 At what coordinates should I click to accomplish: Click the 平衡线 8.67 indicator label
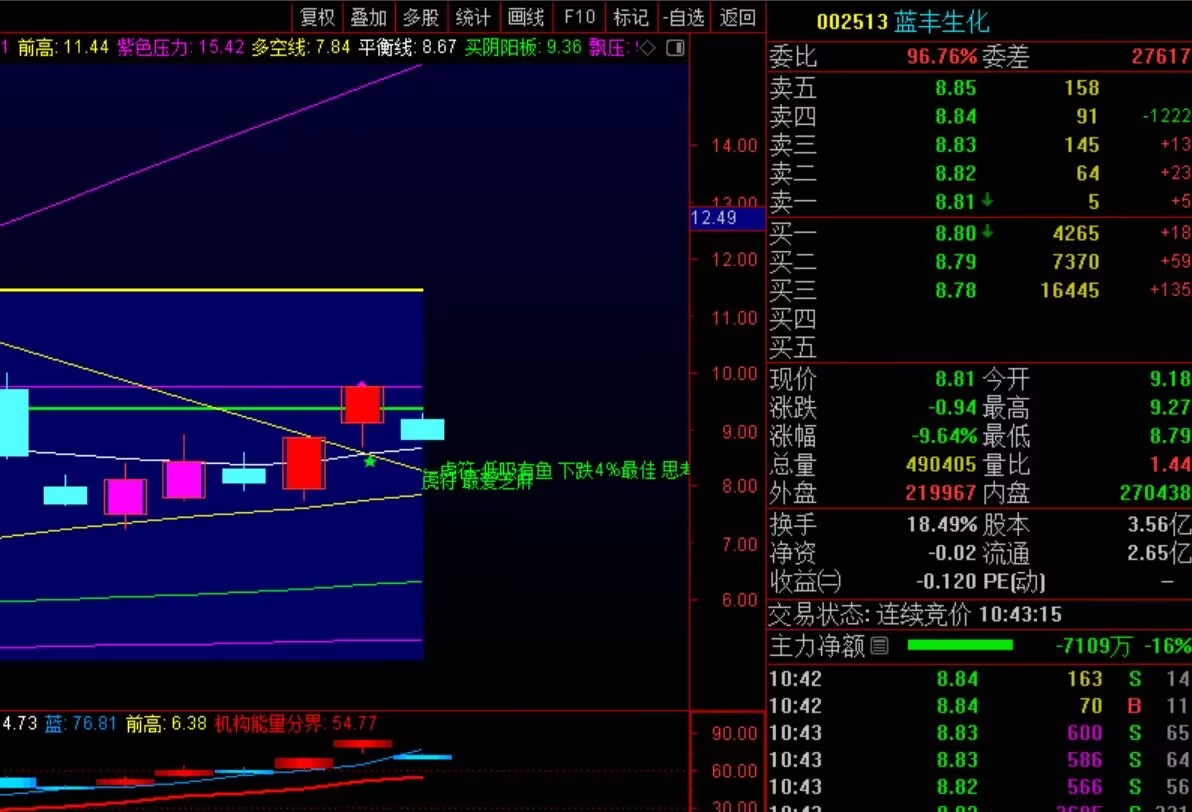pos(407,47)
